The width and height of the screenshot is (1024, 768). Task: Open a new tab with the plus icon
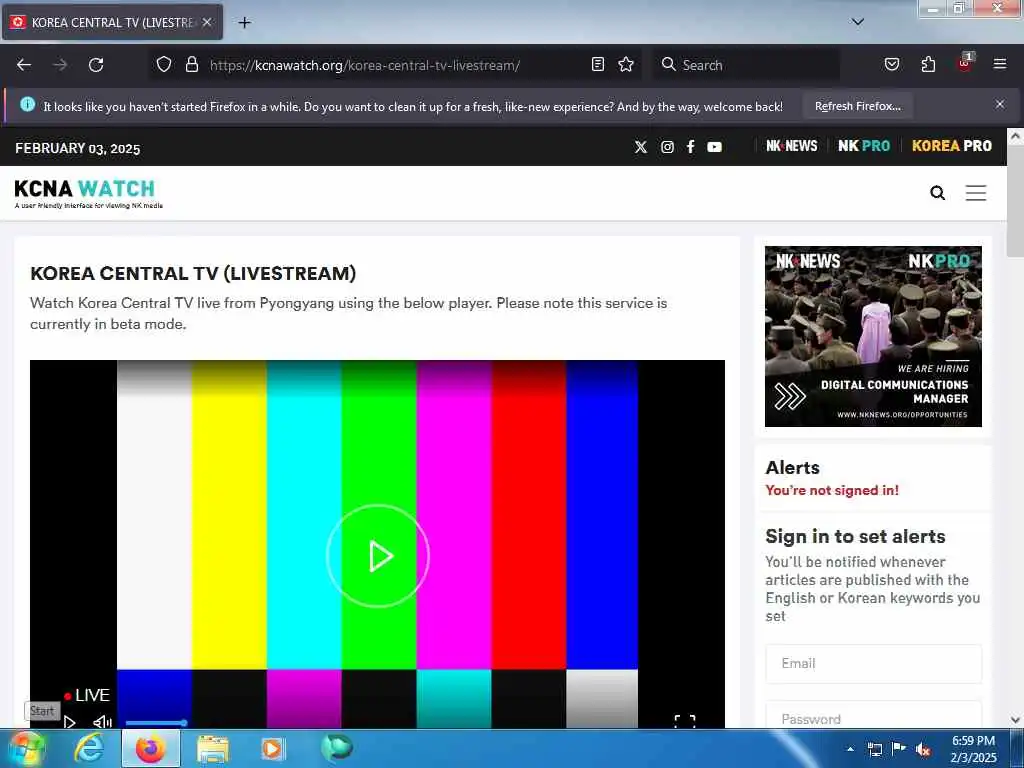pyautogui.click(x=244, y=23)
